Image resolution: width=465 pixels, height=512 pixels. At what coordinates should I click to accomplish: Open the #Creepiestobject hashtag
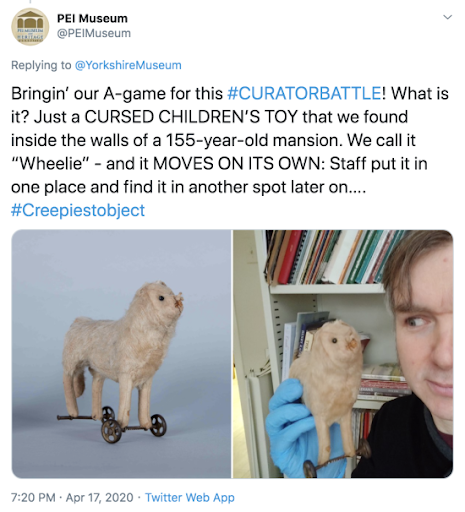[78, 210]
